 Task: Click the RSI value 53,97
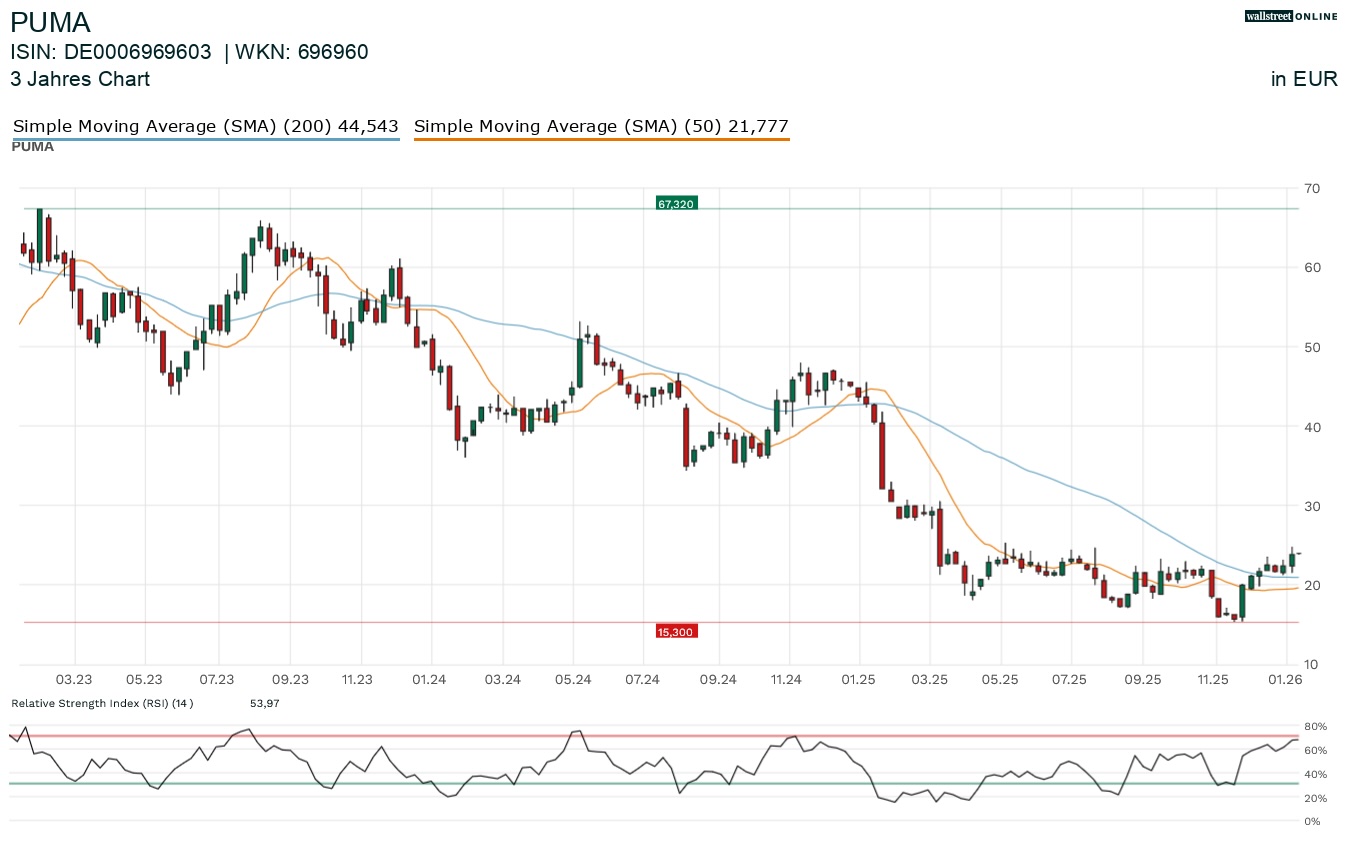point(264,704)
